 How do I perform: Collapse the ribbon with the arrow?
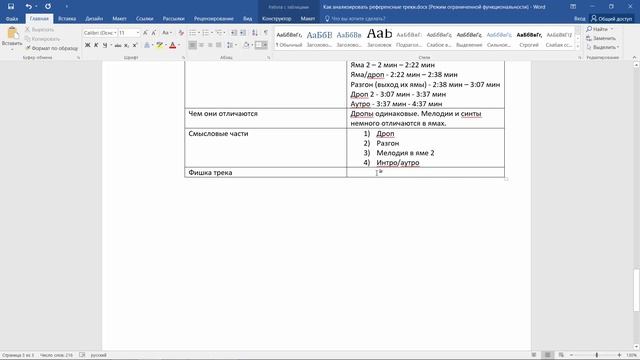(x=634, y=58)
